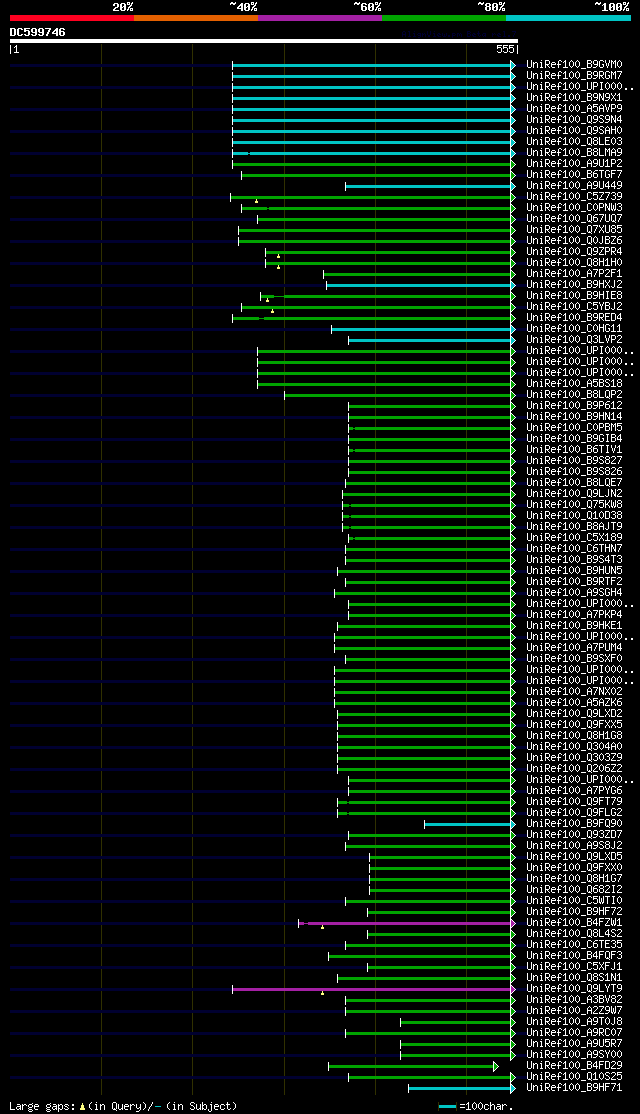The width and height of the screenshot is (640, 1114).
Task: Click the UniRef100_Q682I2 label
Action: [575, 891]
